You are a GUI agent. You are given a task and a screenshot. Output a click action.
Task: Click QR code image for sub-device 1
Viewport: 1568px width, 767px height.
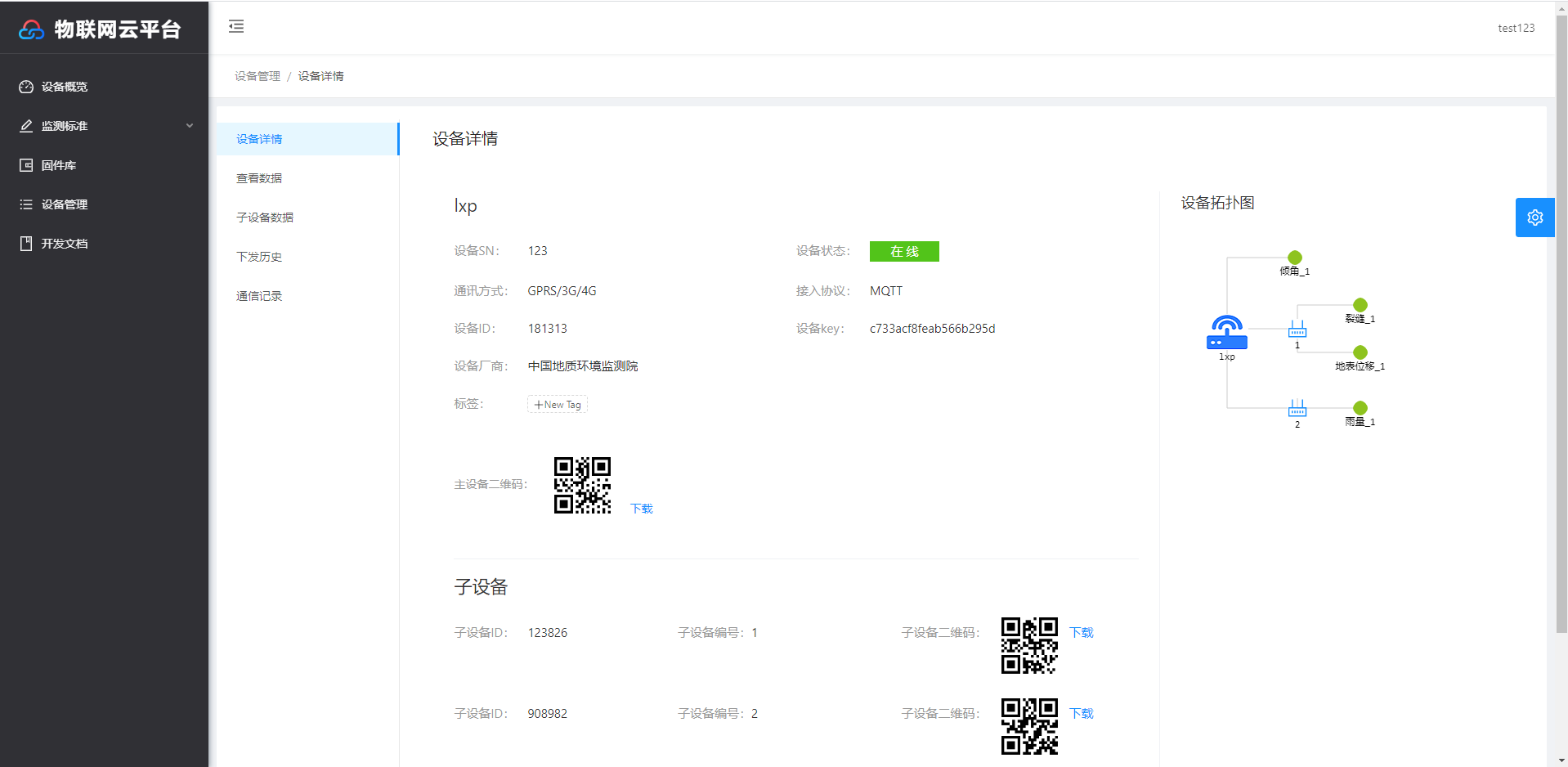coord(1029,645)
